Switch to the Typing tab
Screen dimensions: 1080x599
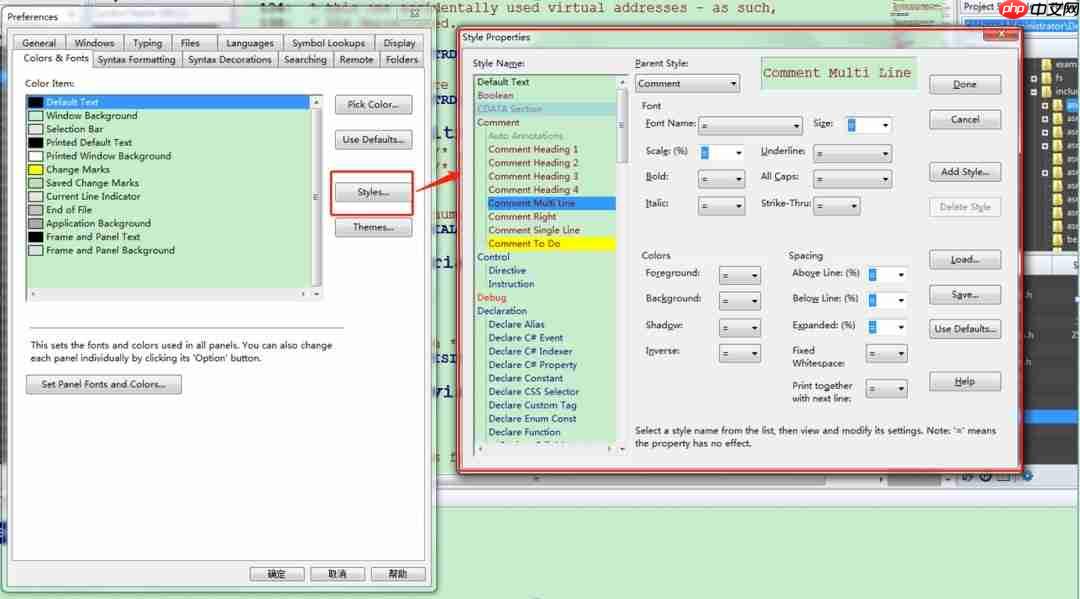coord(147,43)
